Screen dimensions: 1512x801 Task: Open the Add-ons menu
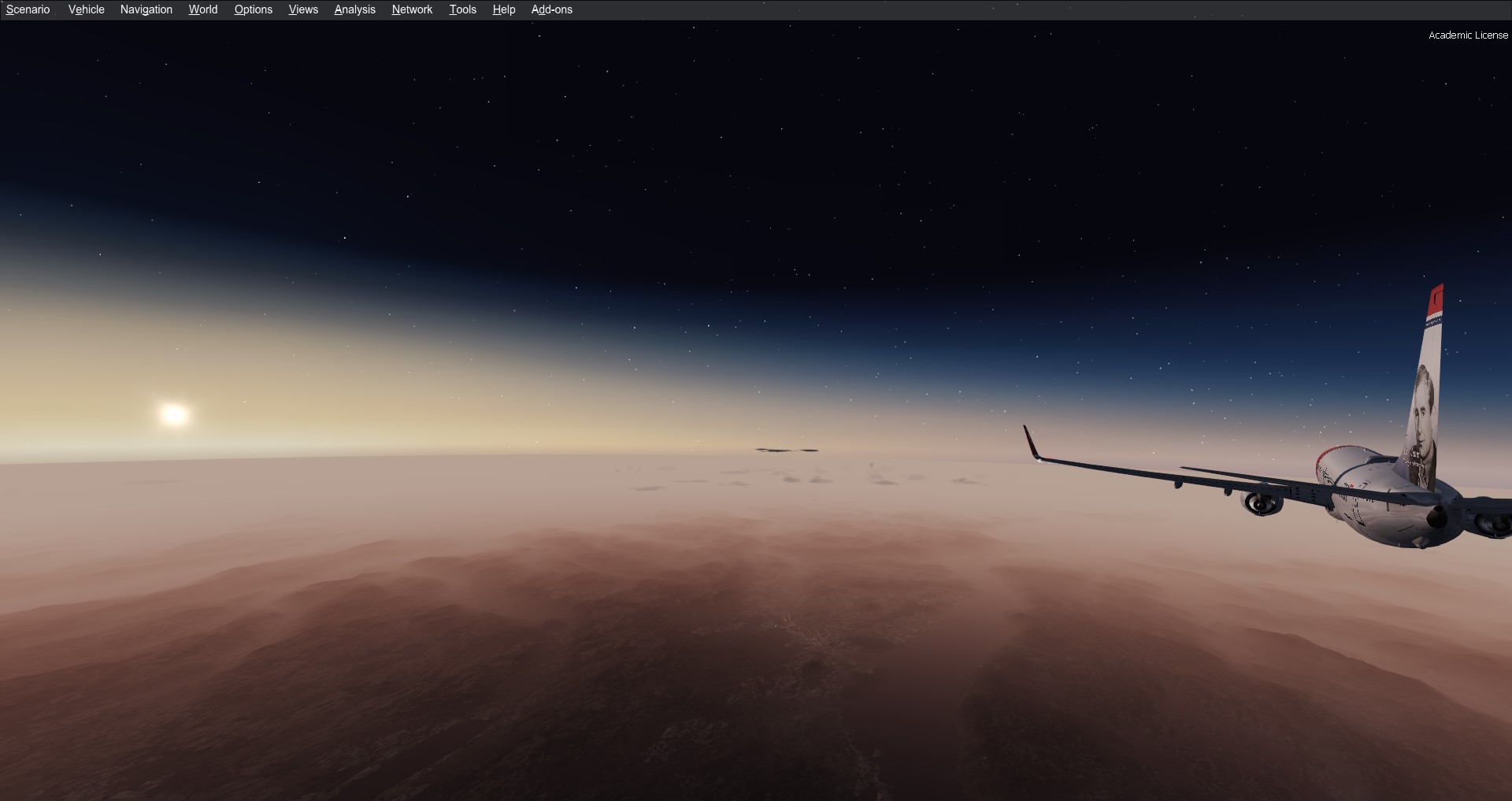coord(551,9)
